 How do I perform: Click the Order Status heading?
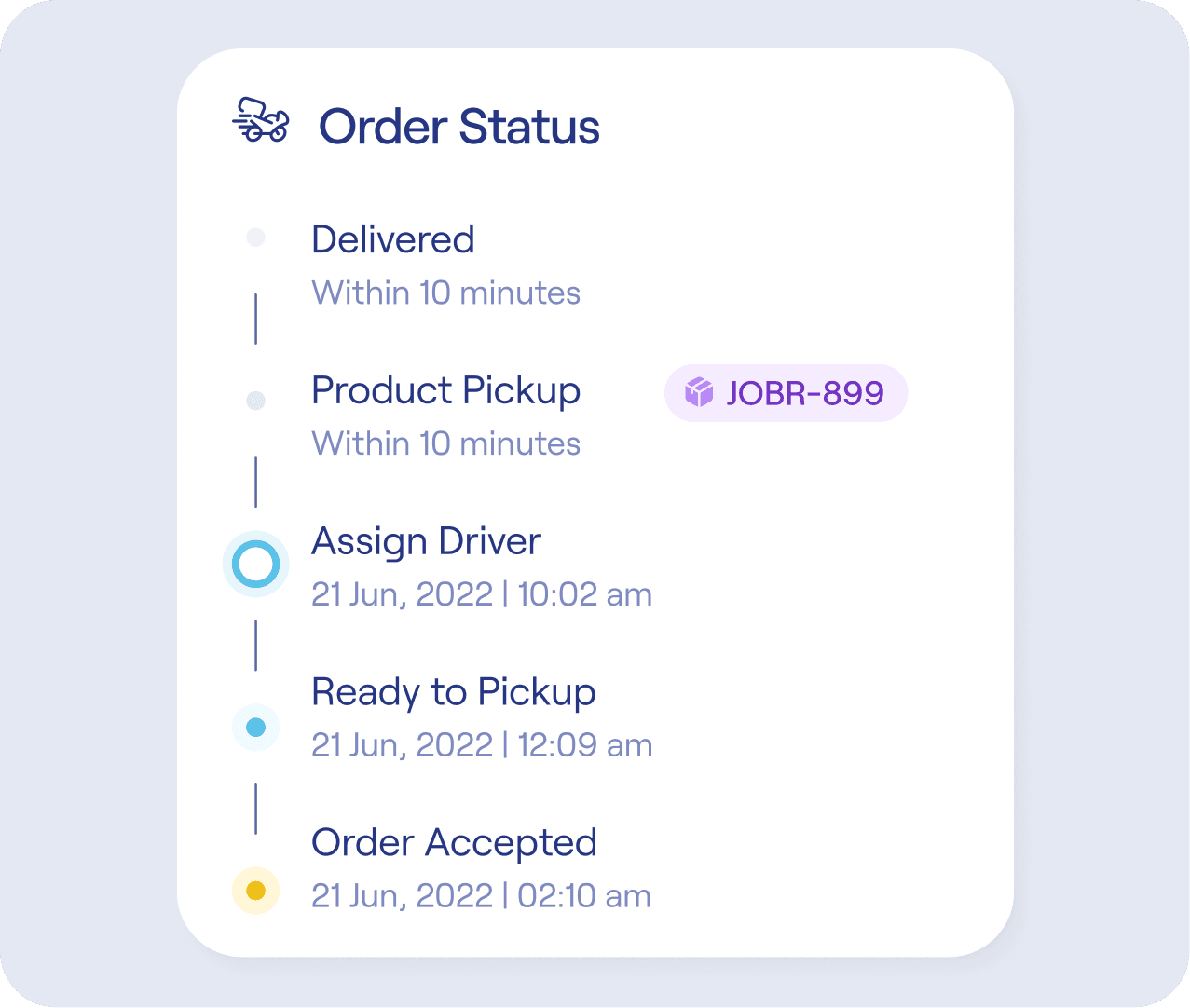458,127
